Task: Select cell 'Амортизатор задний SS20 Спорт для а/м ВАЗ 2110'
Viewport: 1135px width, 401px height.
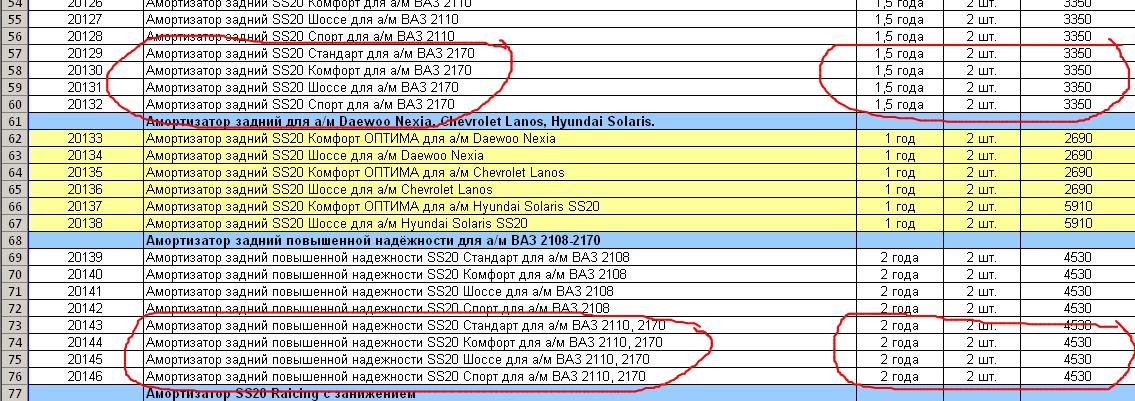Action: [x=499, y=36]
